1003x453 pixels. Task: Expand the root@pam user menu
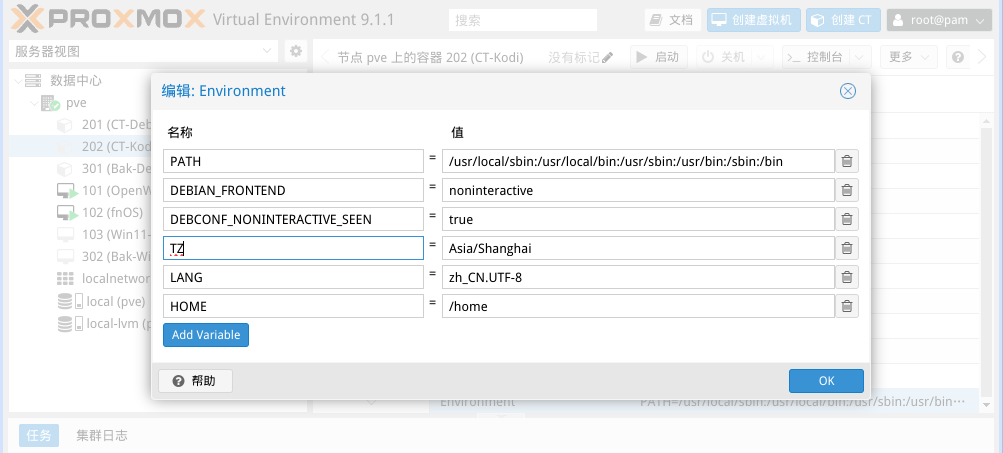(x=940, y=20)
